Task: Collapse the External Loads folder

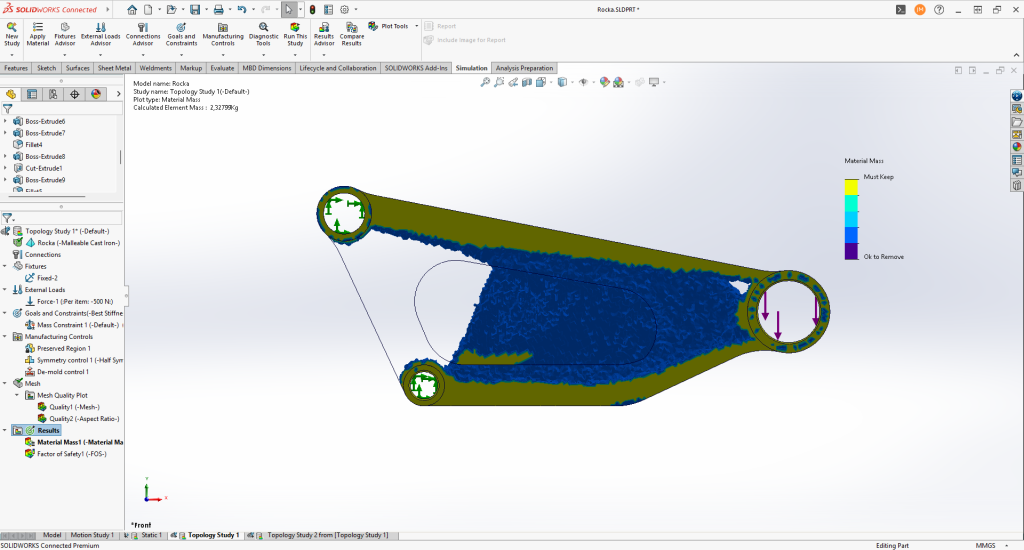Action: click(6, 290)
